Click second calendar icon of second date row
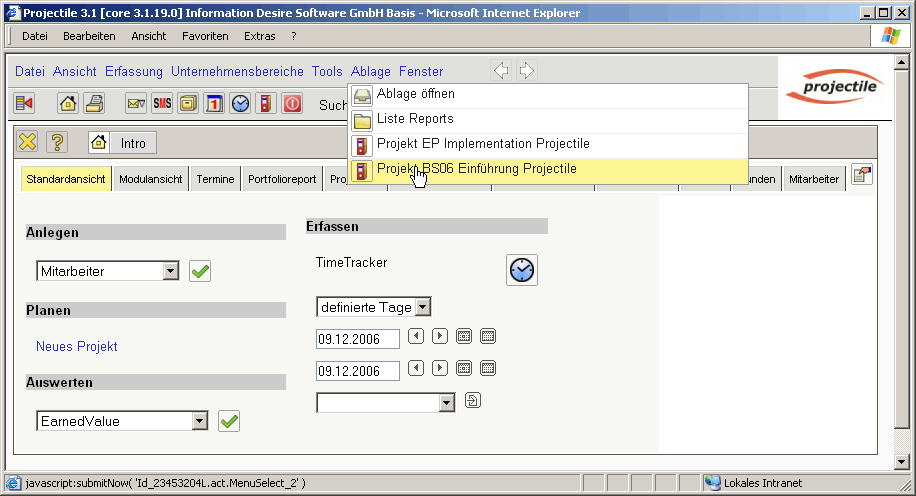Screen dimensions: 916x496 pyautogui.click(x=488, y=368)
